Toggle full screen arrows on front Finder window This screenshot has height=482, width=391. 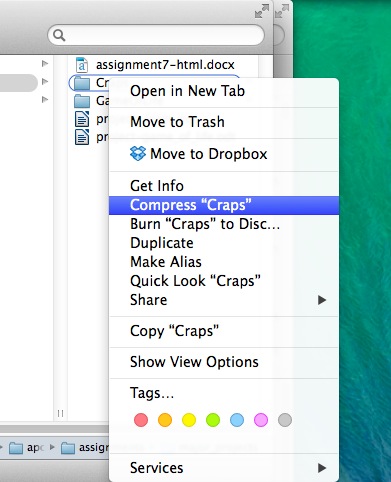click(x=262, y=11)
